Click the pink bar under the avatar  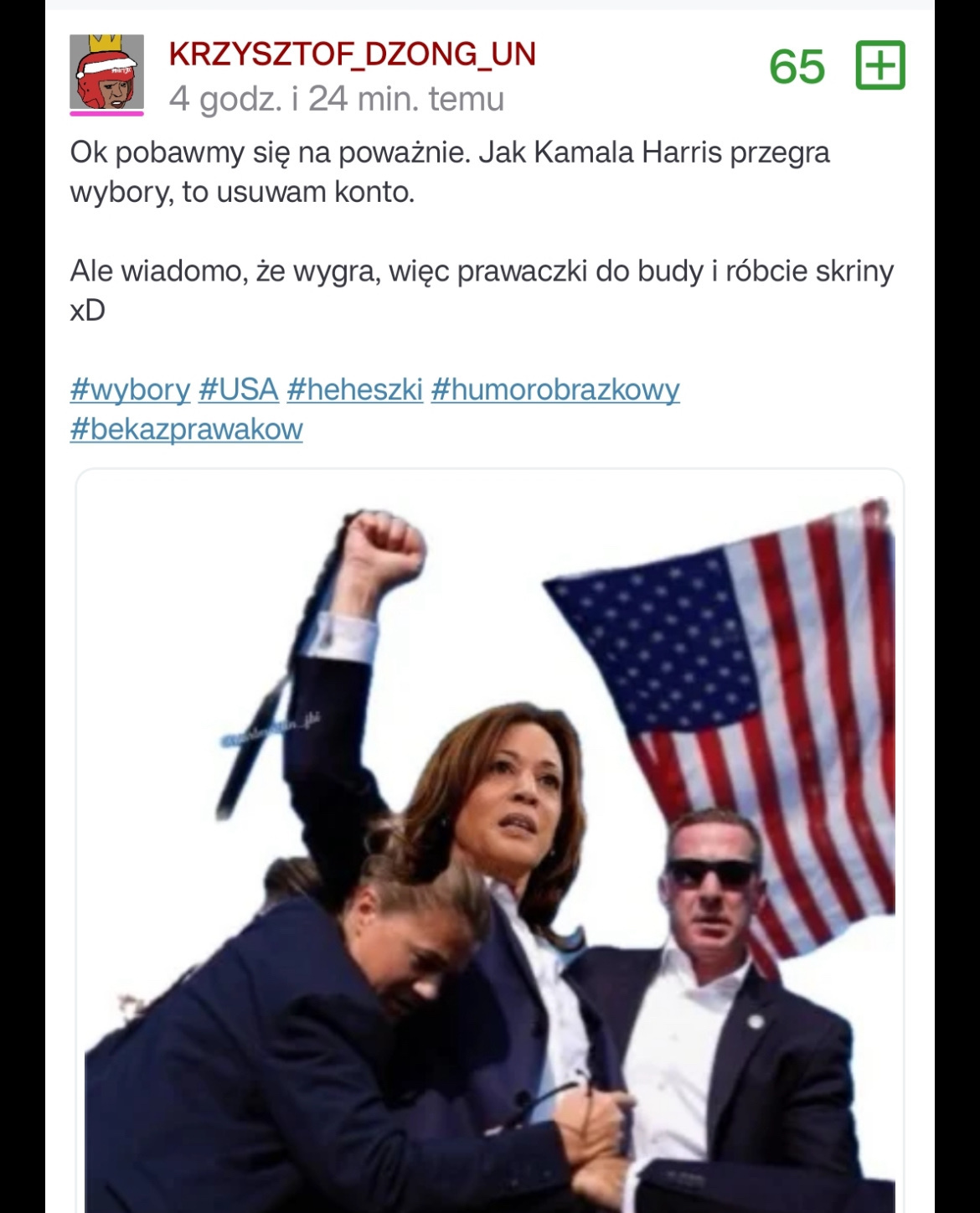[106, 113]
